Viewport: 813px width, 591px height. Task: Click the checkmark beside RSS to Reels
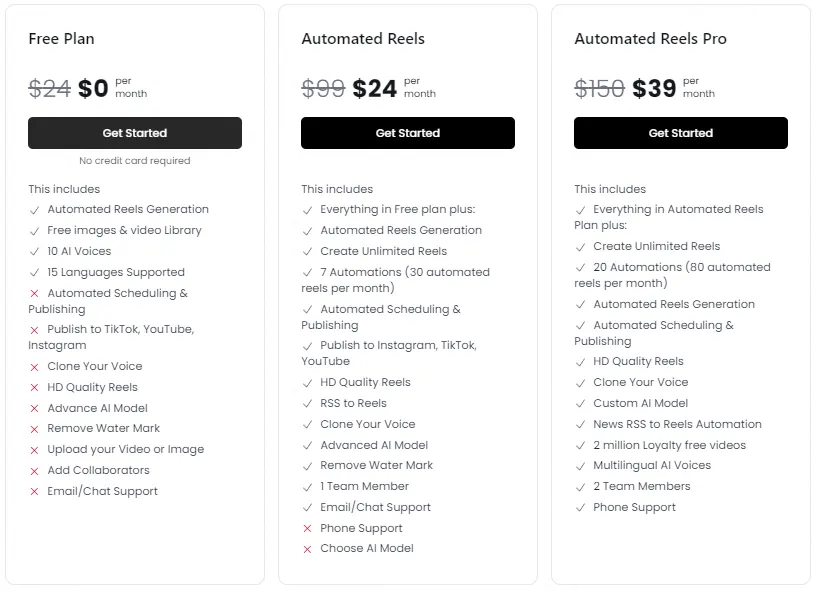tap(307, 403)
